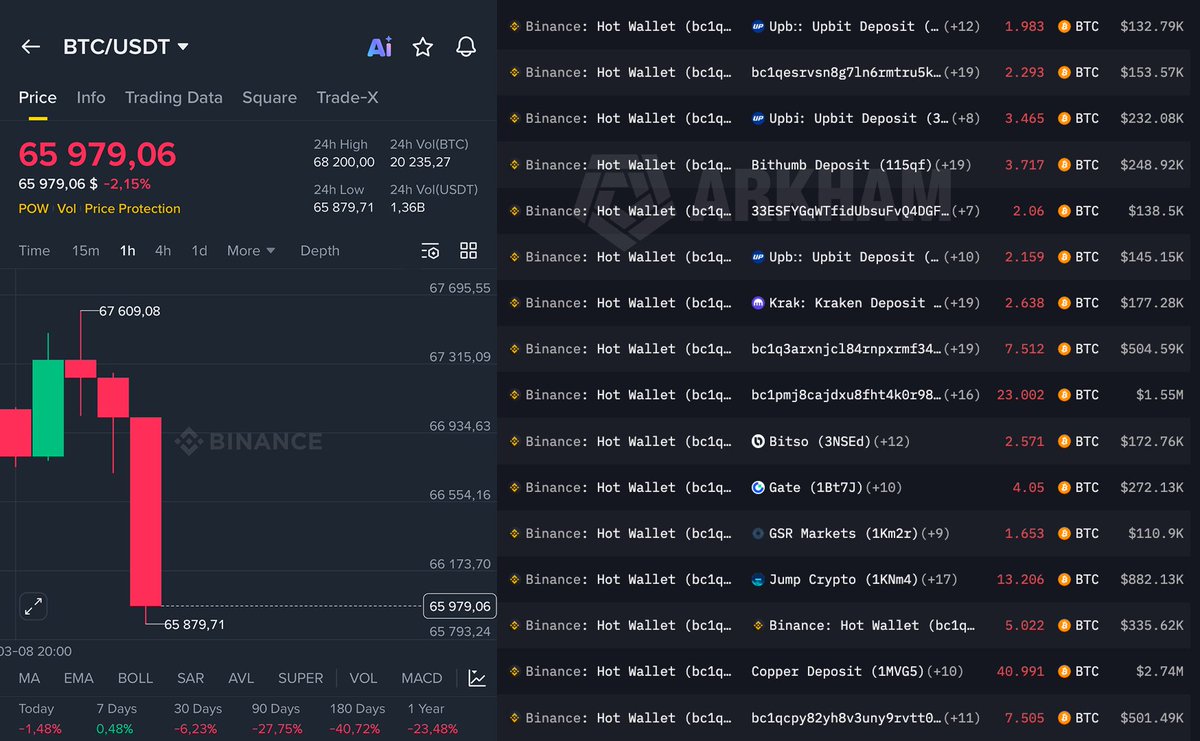Toggle the MA indicator
The width and height of the screenshot is (1200, 741).
[29, 678]
